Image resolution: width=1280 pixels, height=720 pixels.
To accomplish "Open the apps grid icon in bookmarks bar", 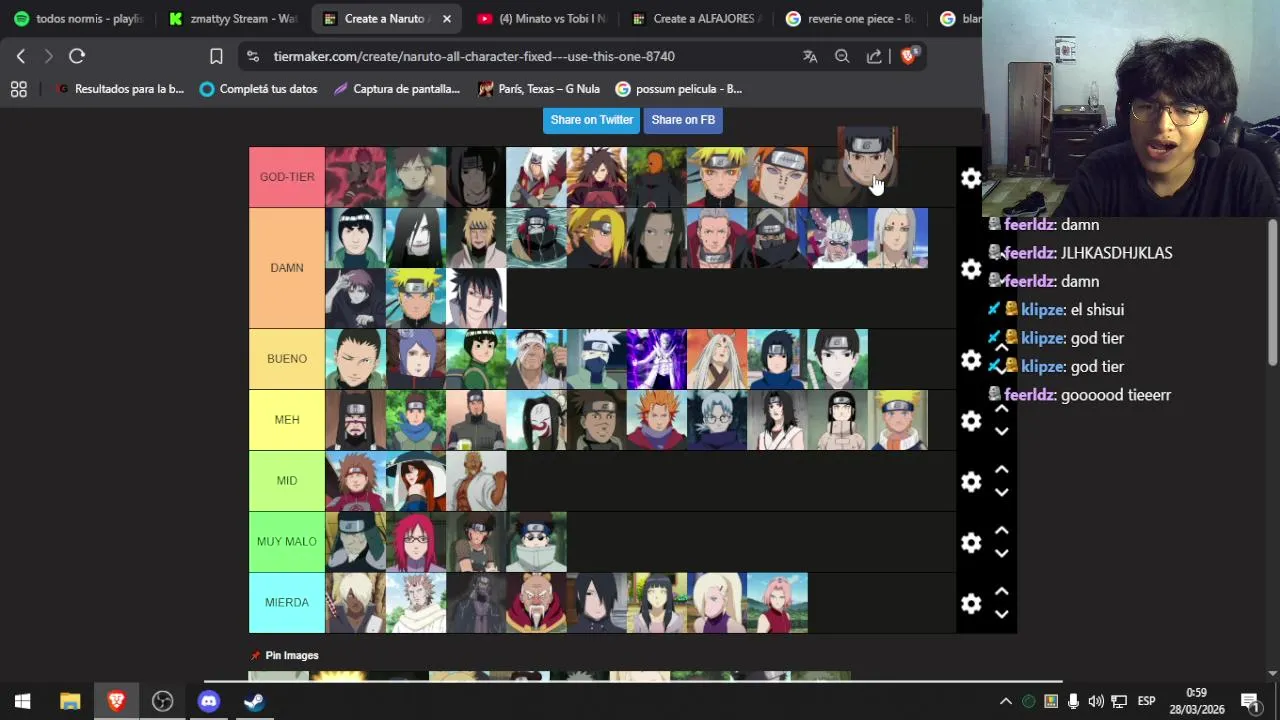I will tap(18, 89).
